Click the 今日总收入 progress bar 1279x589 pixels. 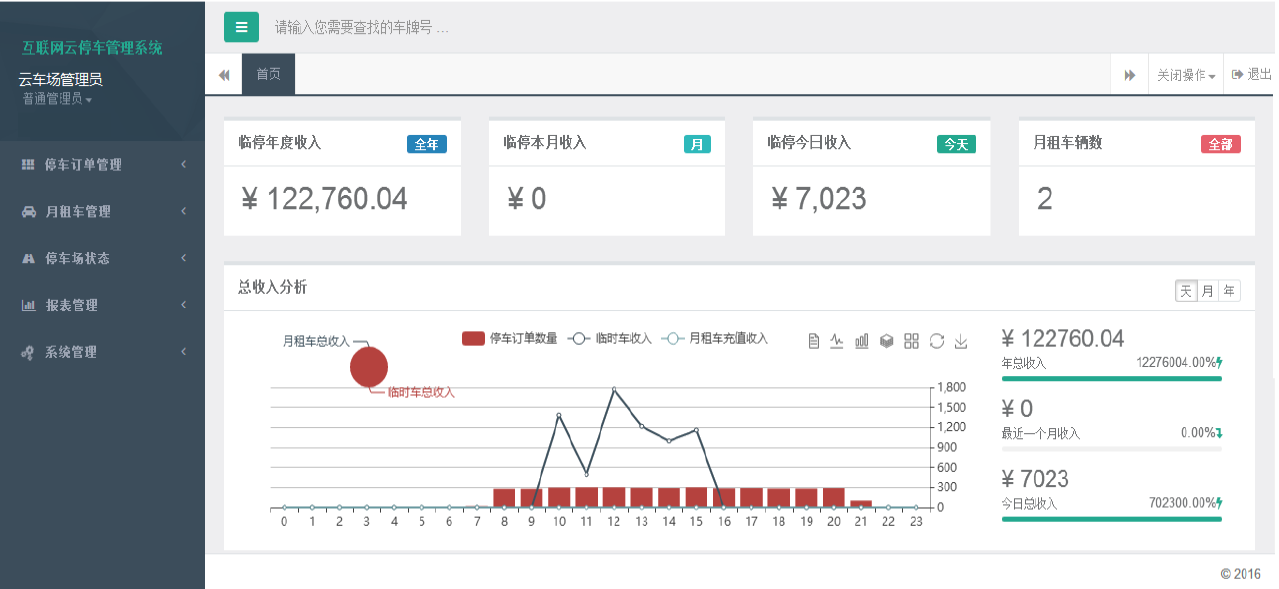click(x=1111, y=519)
